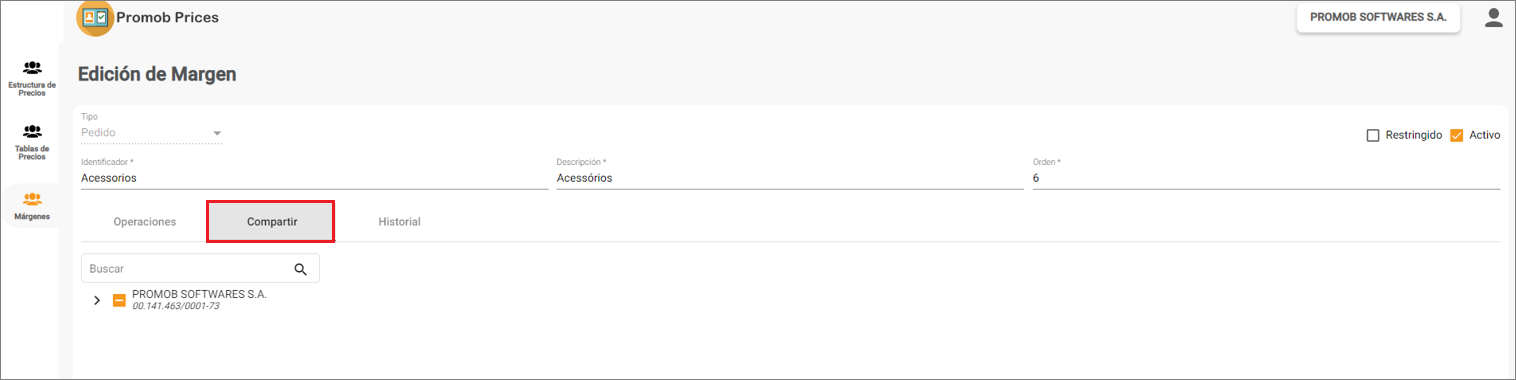Image resolution: width=1516 pixels, height=380 pixels.
Task: Open Estructura de Precios sidebar icon
Action: coord(32,68)
